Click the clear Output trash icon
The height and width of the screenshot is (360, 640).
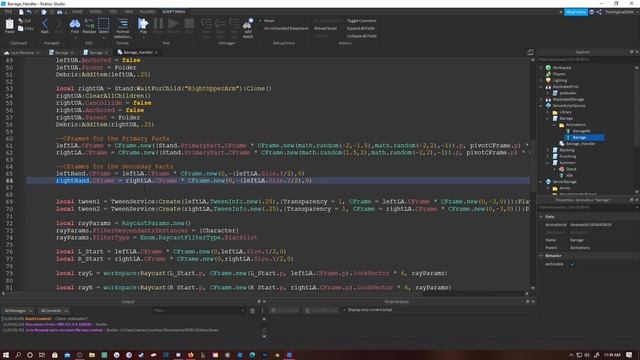(x=252, y=311)
